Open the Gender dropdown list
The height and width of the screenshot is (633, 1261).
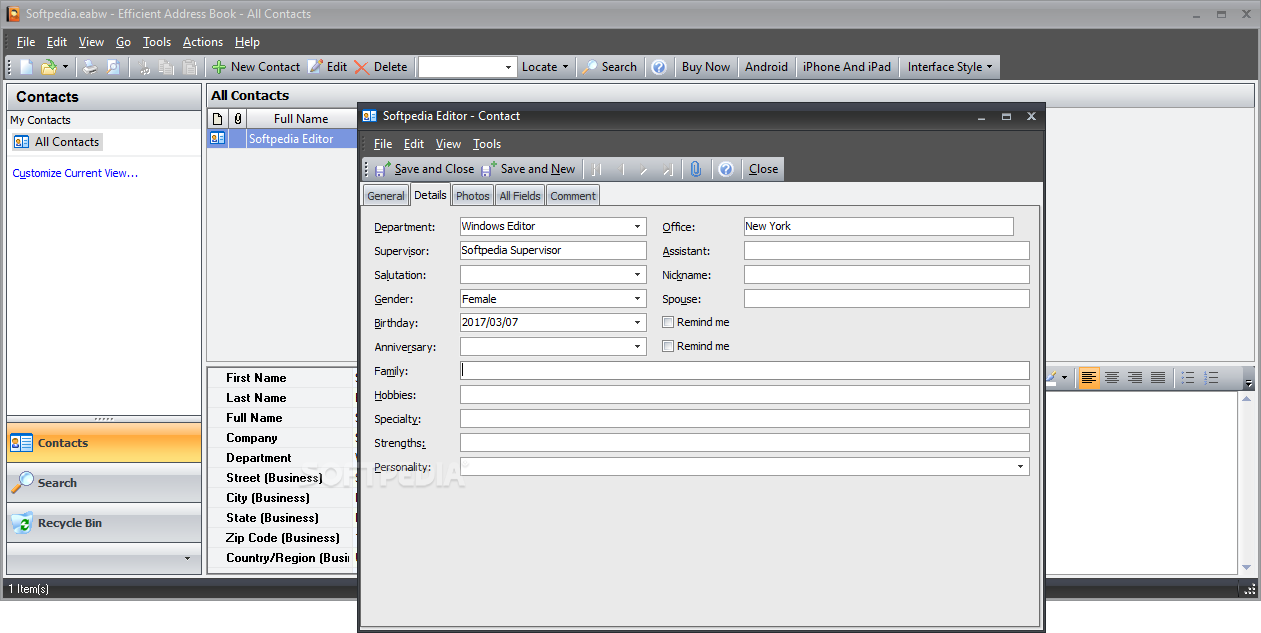638,299
